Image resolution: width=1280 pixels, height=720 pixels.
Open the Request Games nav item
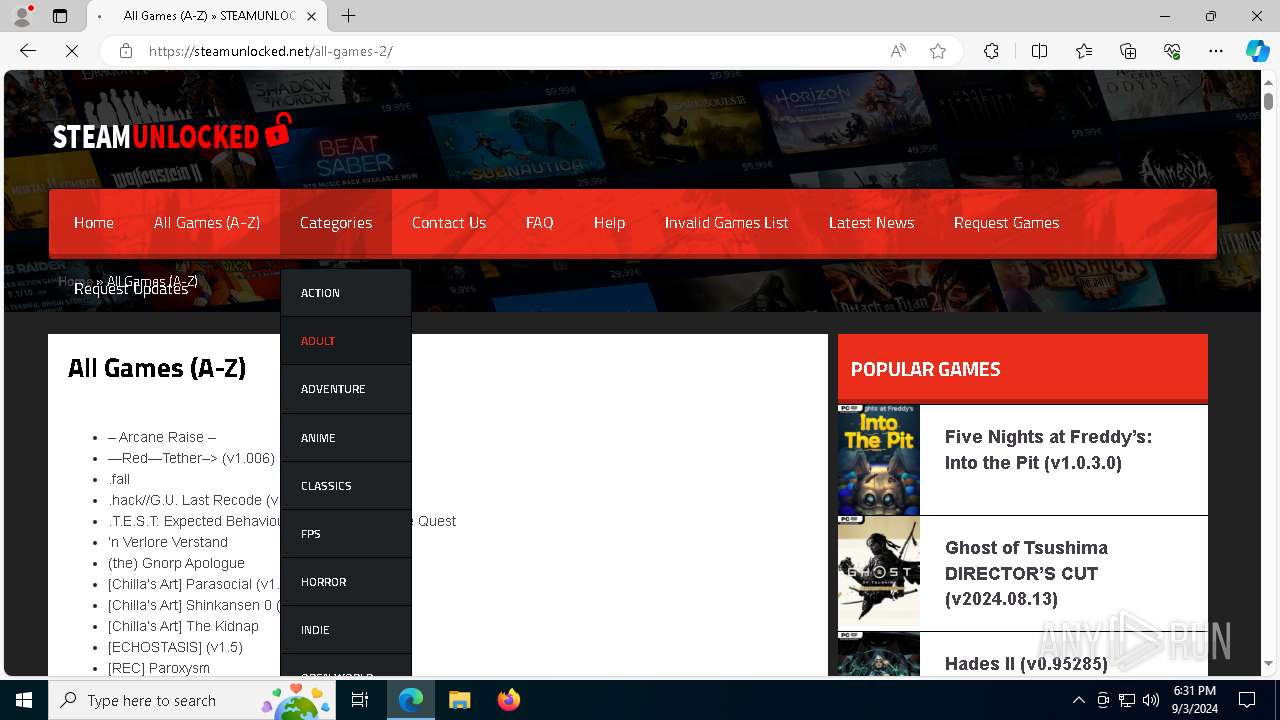pyautogui.click(x=1007, y=223)
